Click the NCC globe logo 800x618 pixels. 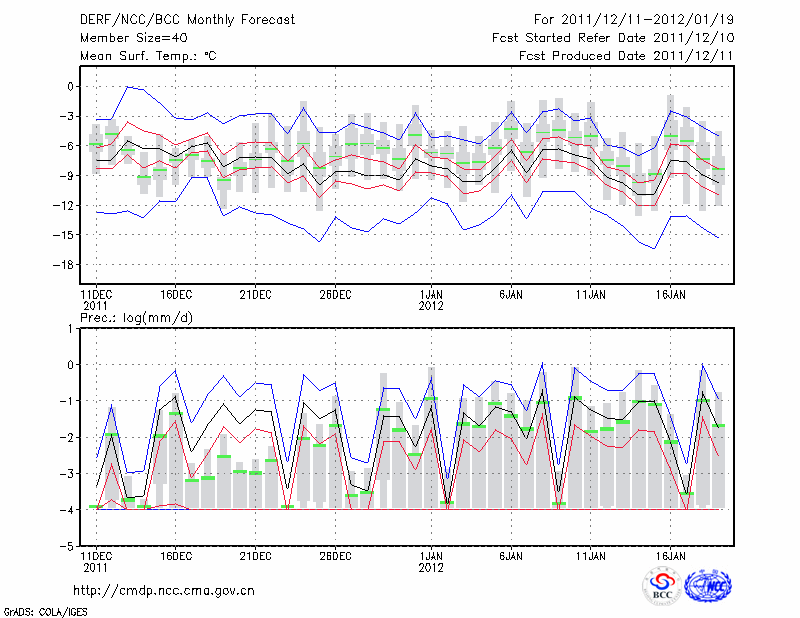pyautogui.click(x=706, y=589)
